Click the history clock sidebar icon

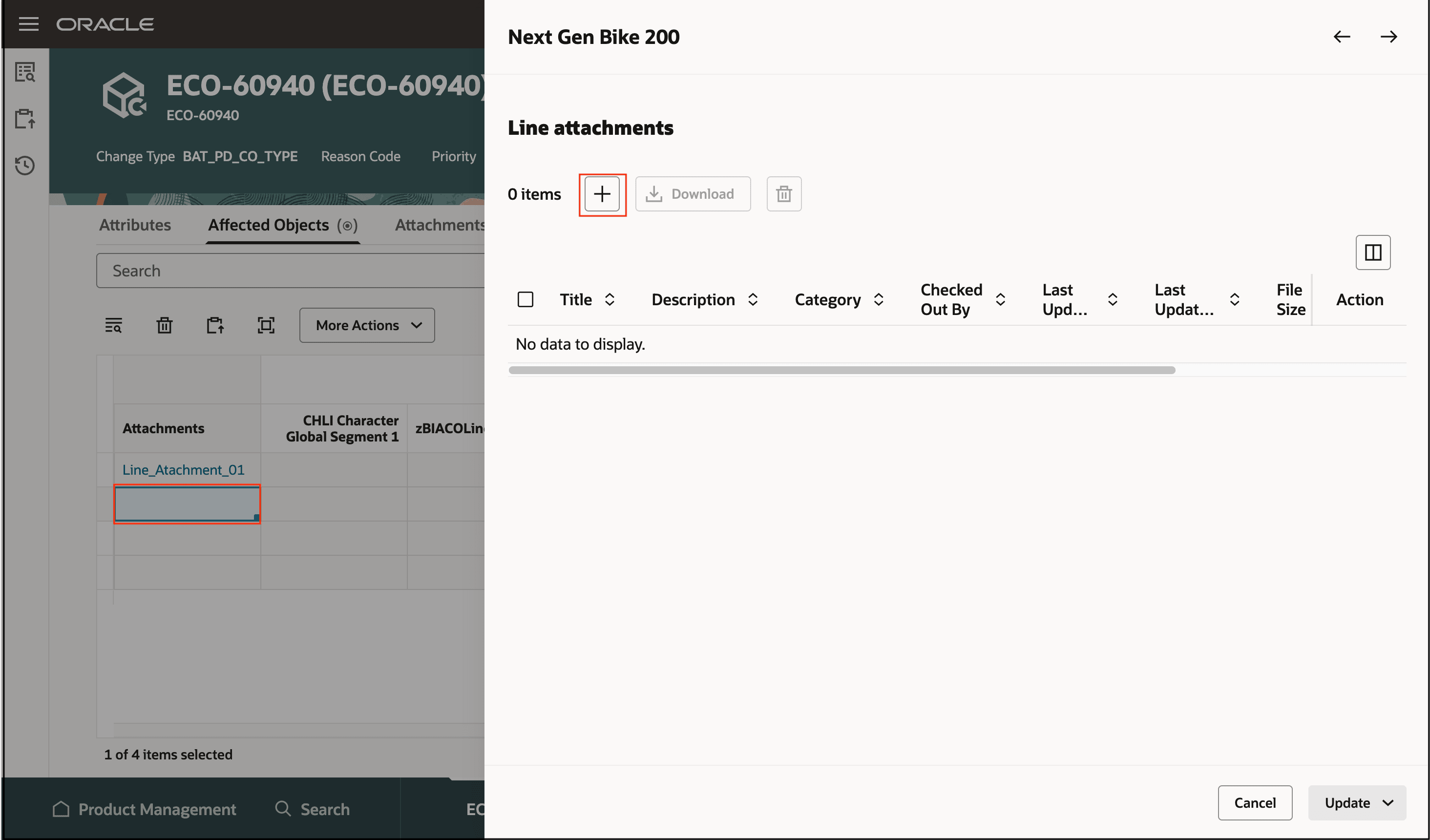tap(25, 166)
